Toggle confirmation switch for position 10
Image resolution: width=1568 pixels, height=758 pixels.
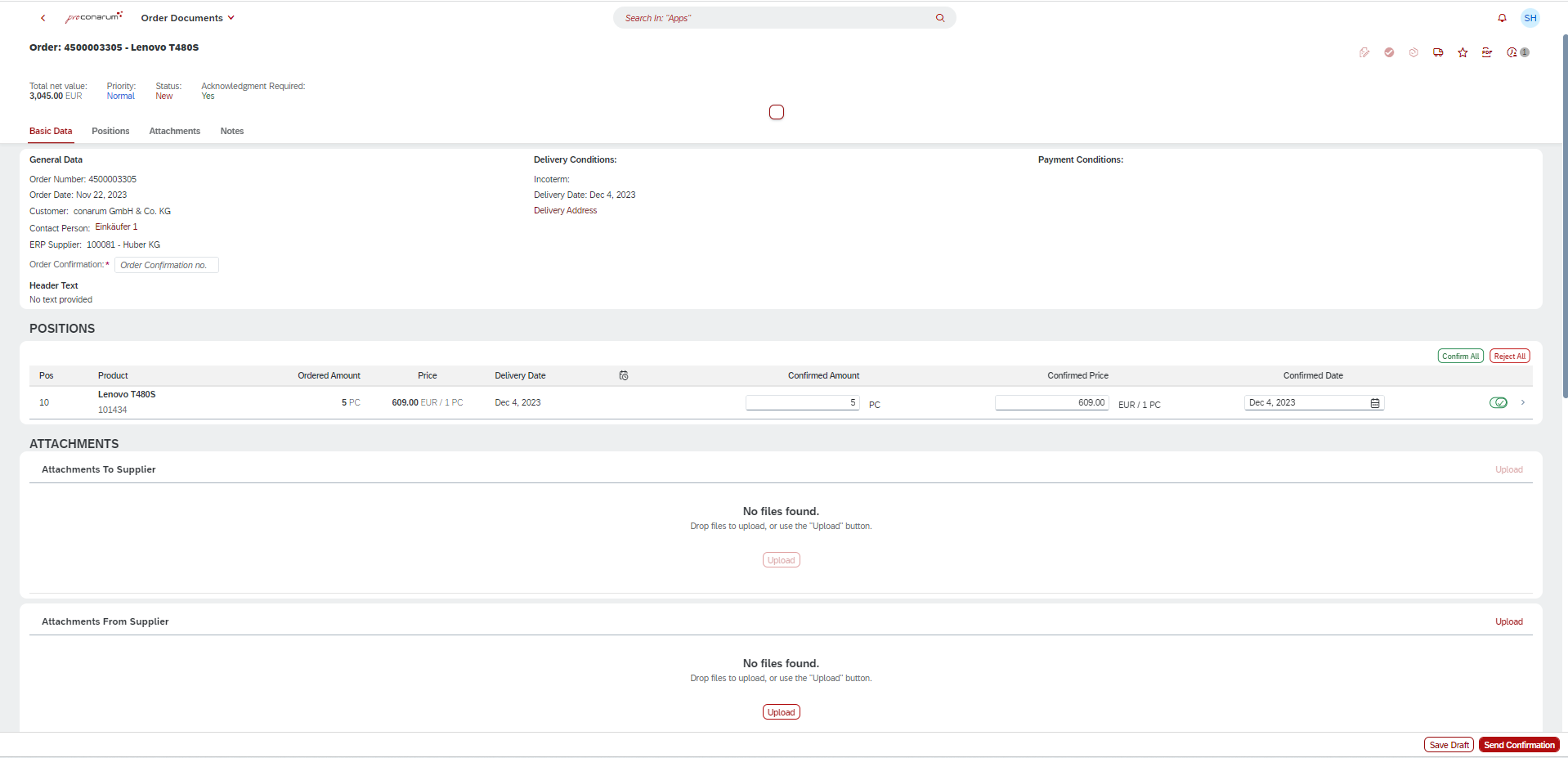tap(1499, 402)
